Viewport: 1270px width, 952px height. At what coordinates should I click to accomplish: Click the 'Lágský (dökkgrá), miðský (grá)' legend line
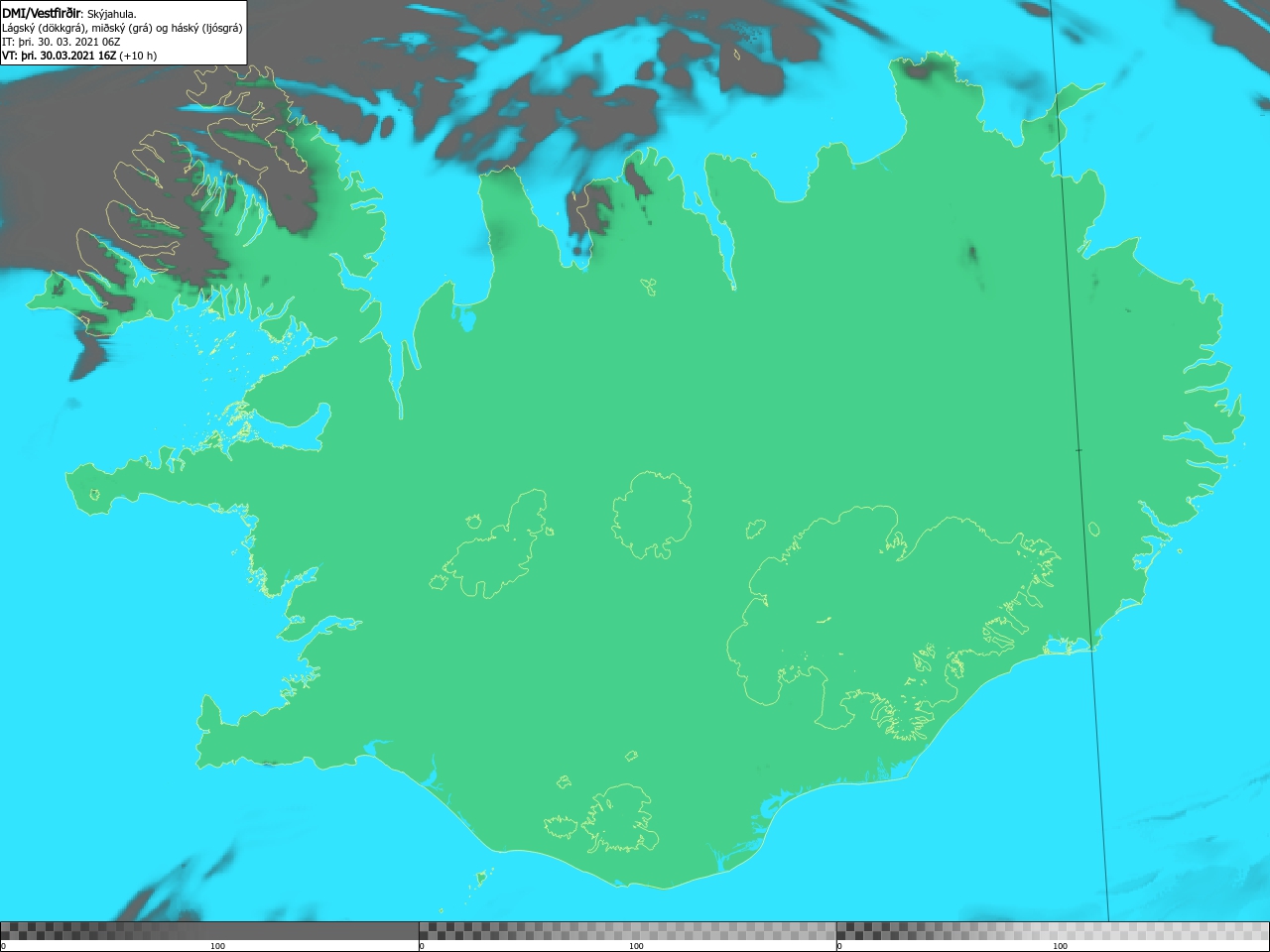tap(122, 28)
